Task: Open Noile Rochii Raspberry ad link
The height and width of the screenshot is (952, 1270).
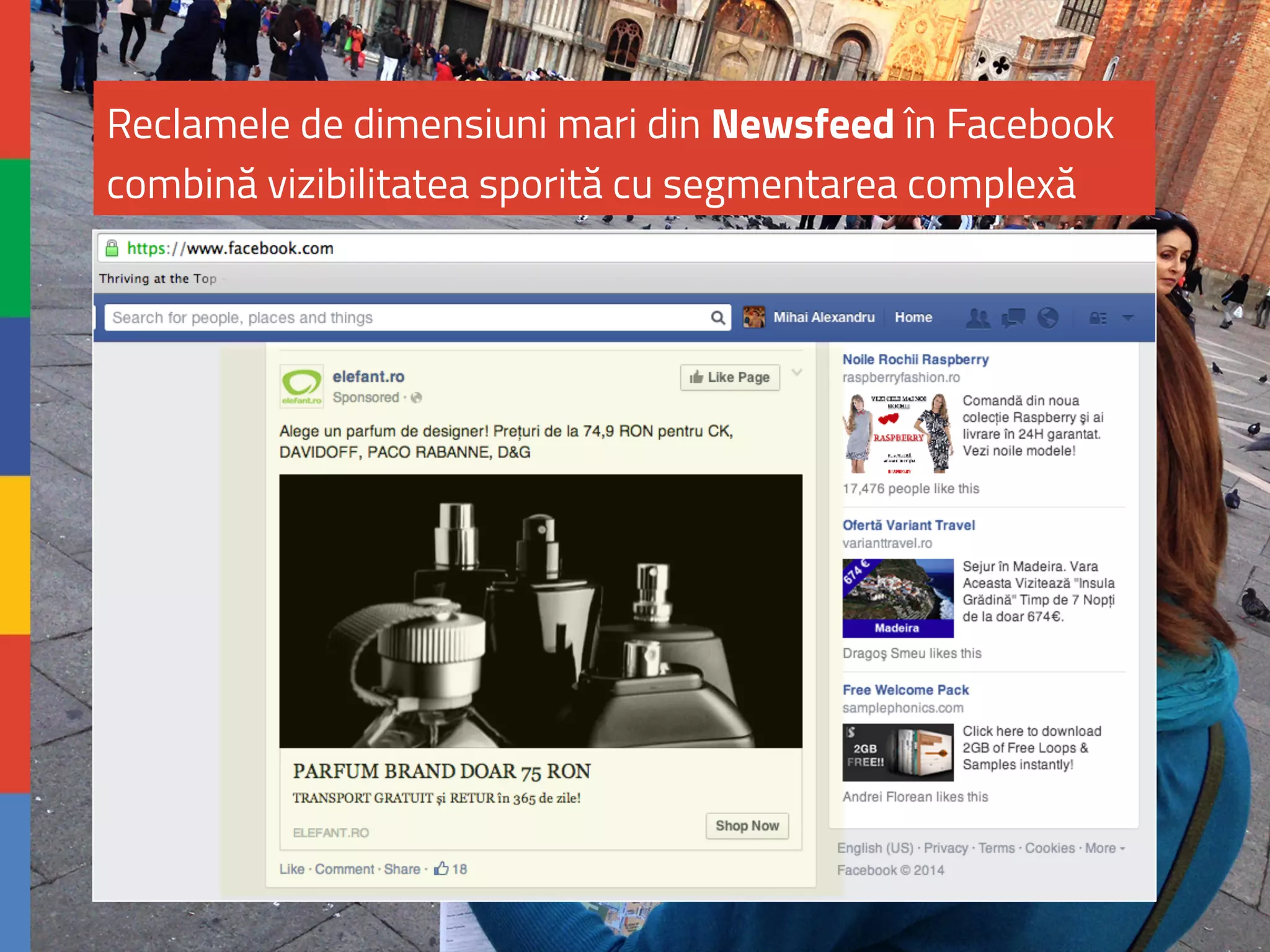Action: (915, 359)
